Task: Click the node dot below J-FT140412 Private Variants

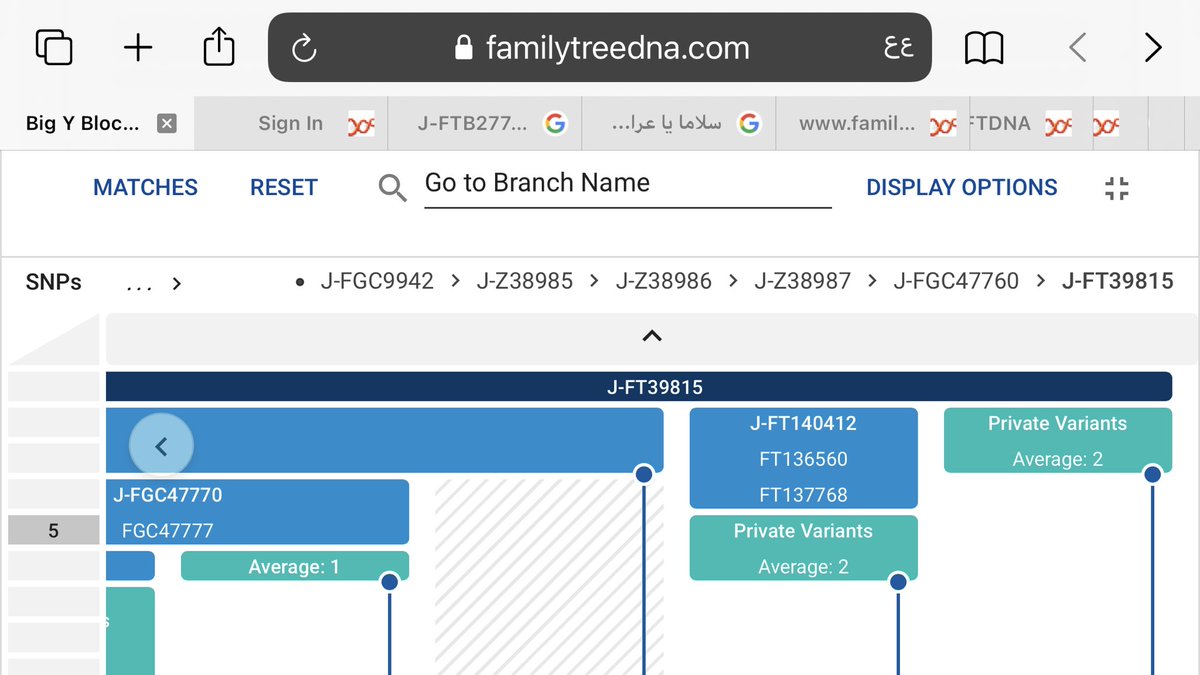Action: 898,582
